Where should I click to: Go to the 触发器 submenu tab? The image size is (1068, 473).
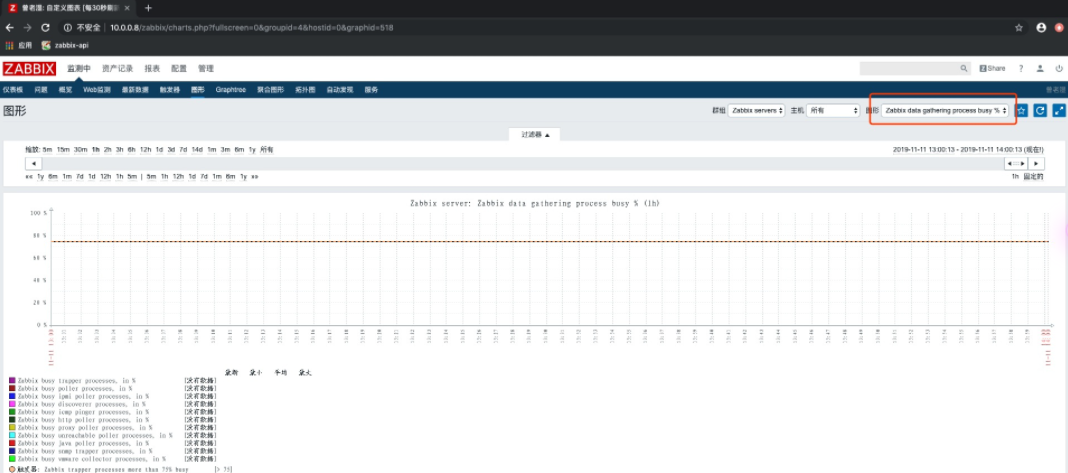coord(170,90)
